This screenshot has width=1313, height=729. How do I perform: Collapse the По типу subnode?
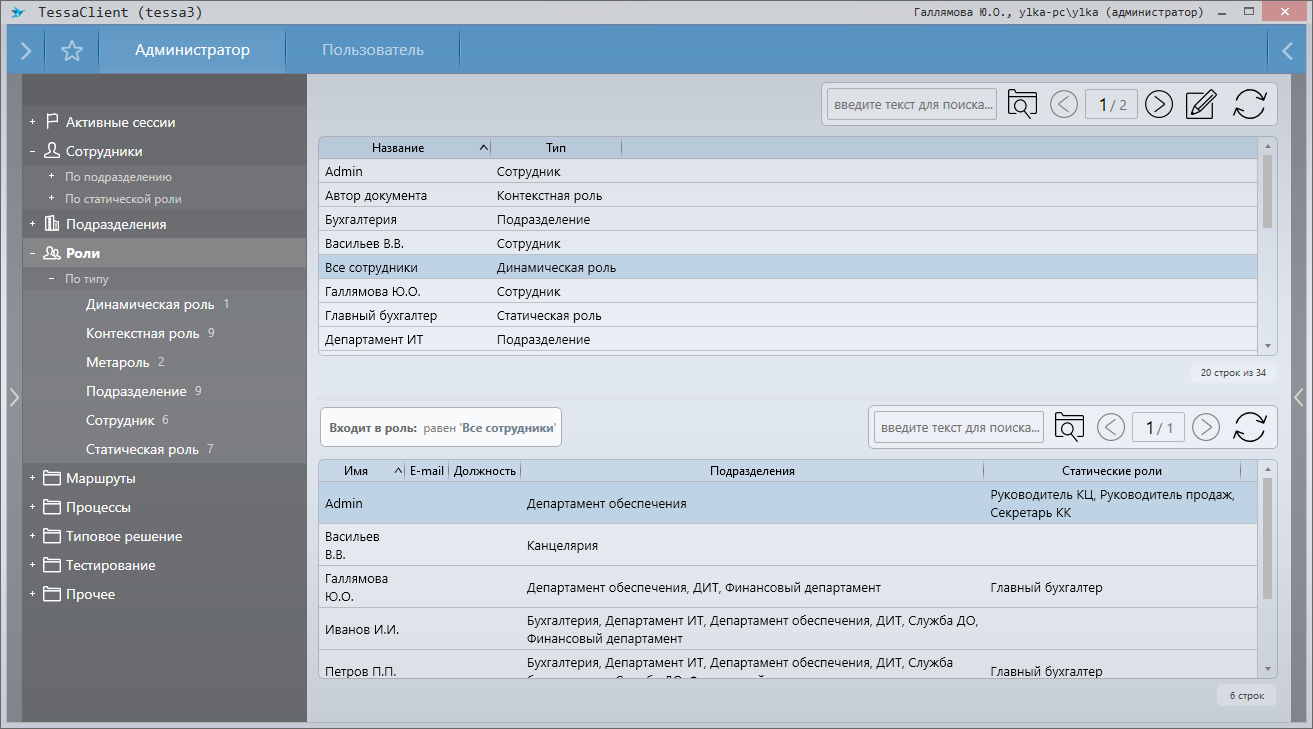point(51,280)
